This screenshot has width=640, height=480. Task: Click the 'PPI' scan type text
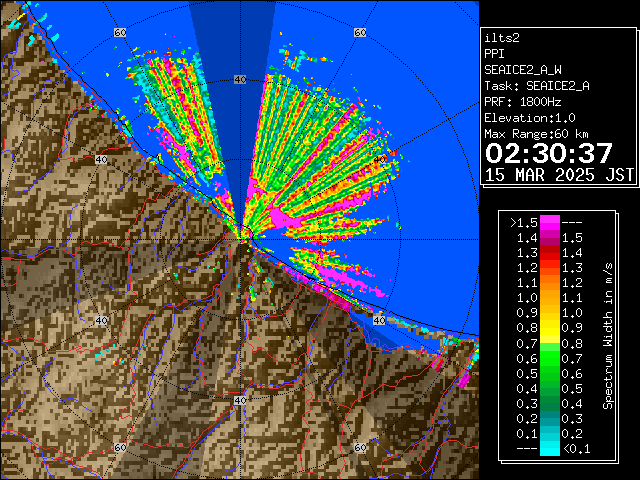[494, 54]
